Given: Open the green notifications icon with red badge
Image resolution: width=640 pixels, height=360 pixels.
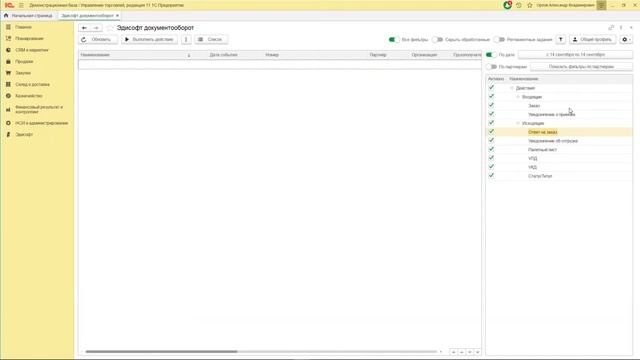Looking at the screenshot, I should click(507, 5).
